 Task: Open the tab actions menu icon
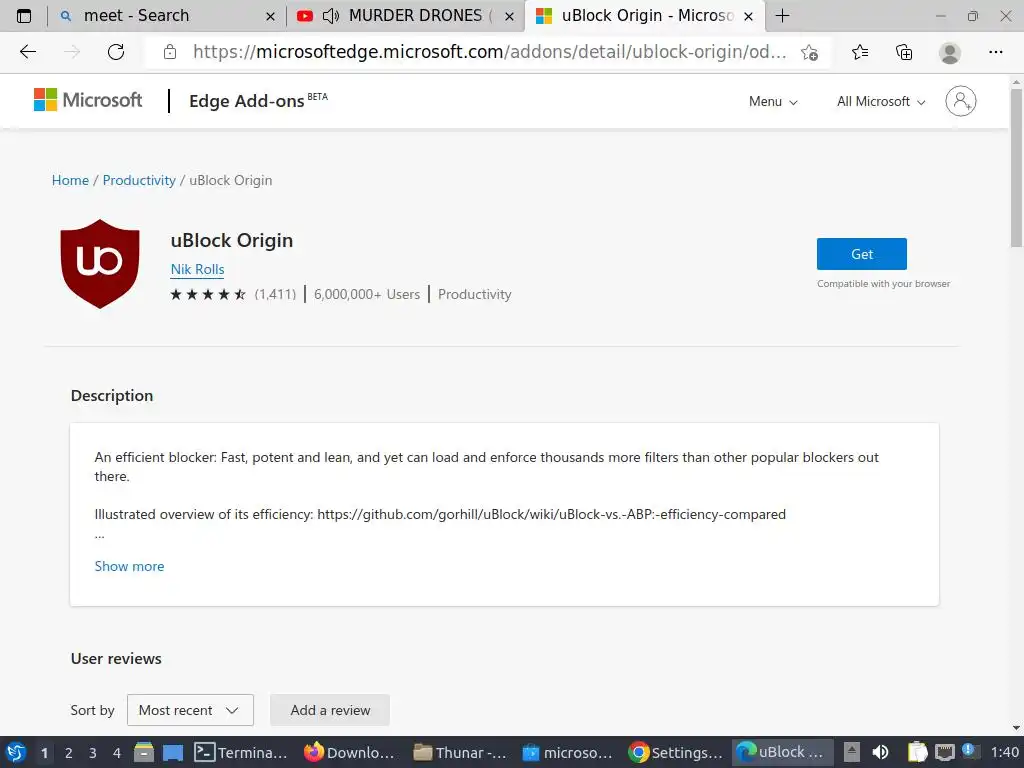(x=24, y=16)
